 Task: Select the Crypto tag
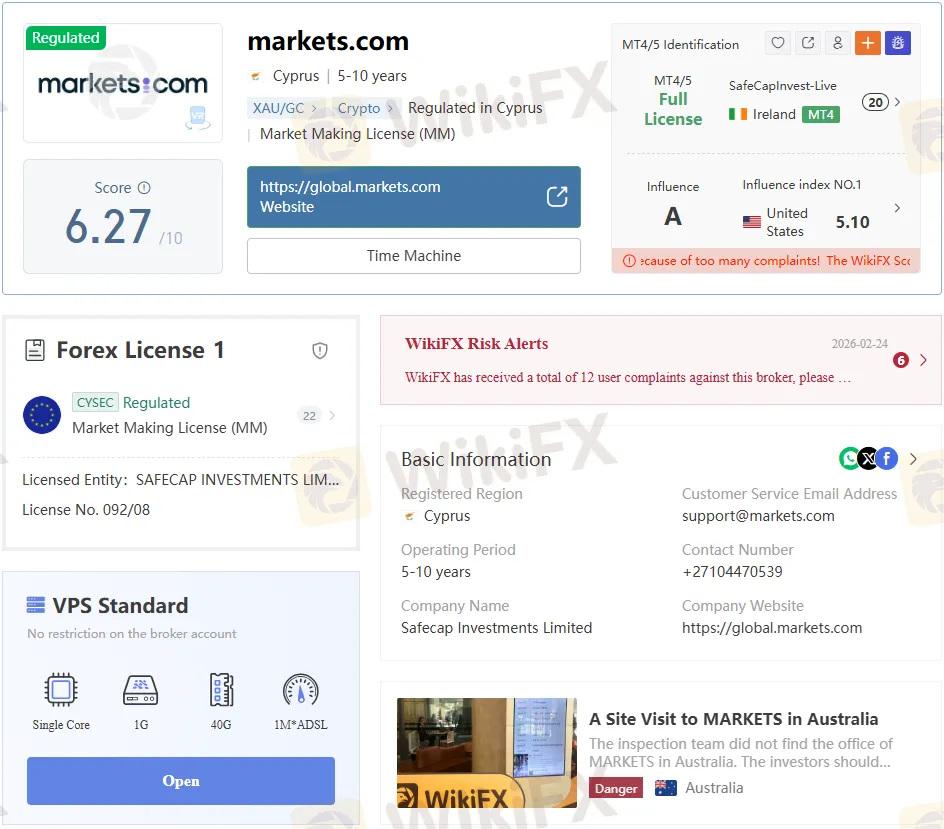[x=359, y=108]
